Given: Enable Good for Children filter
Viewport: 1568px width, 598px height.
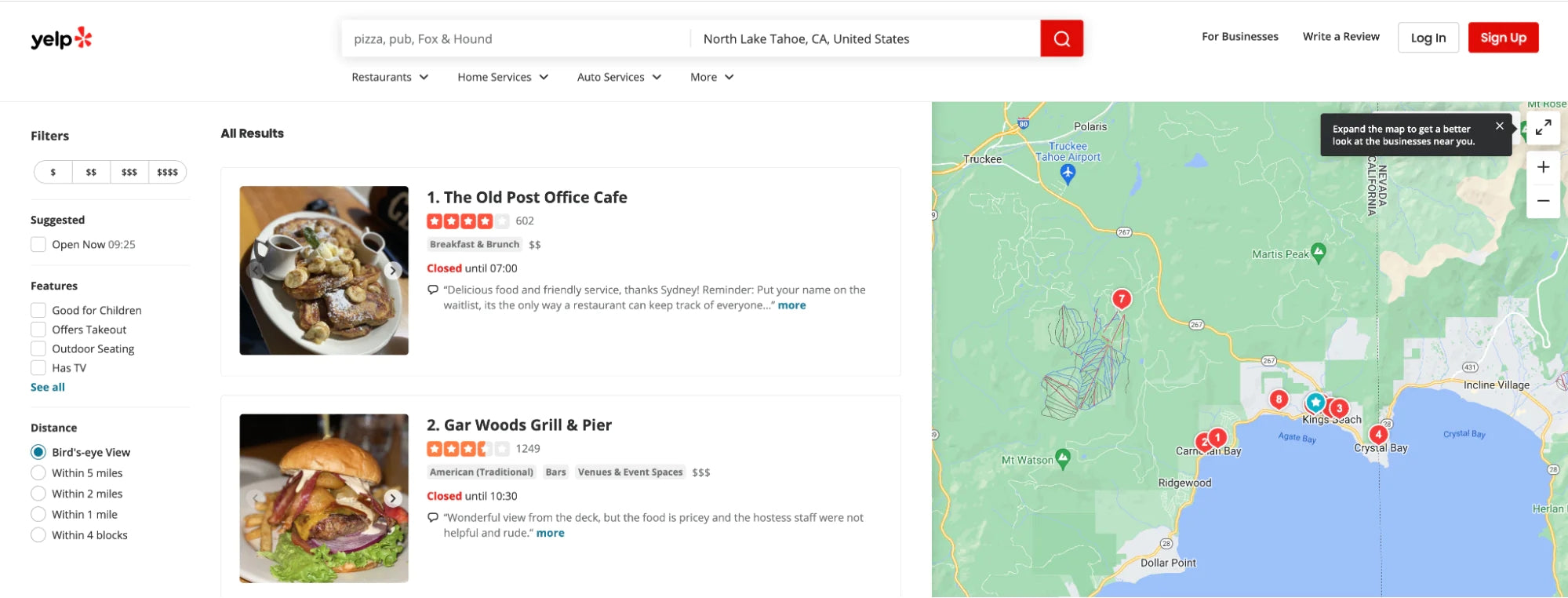Looking at the screenshot, I should point(38,310).
